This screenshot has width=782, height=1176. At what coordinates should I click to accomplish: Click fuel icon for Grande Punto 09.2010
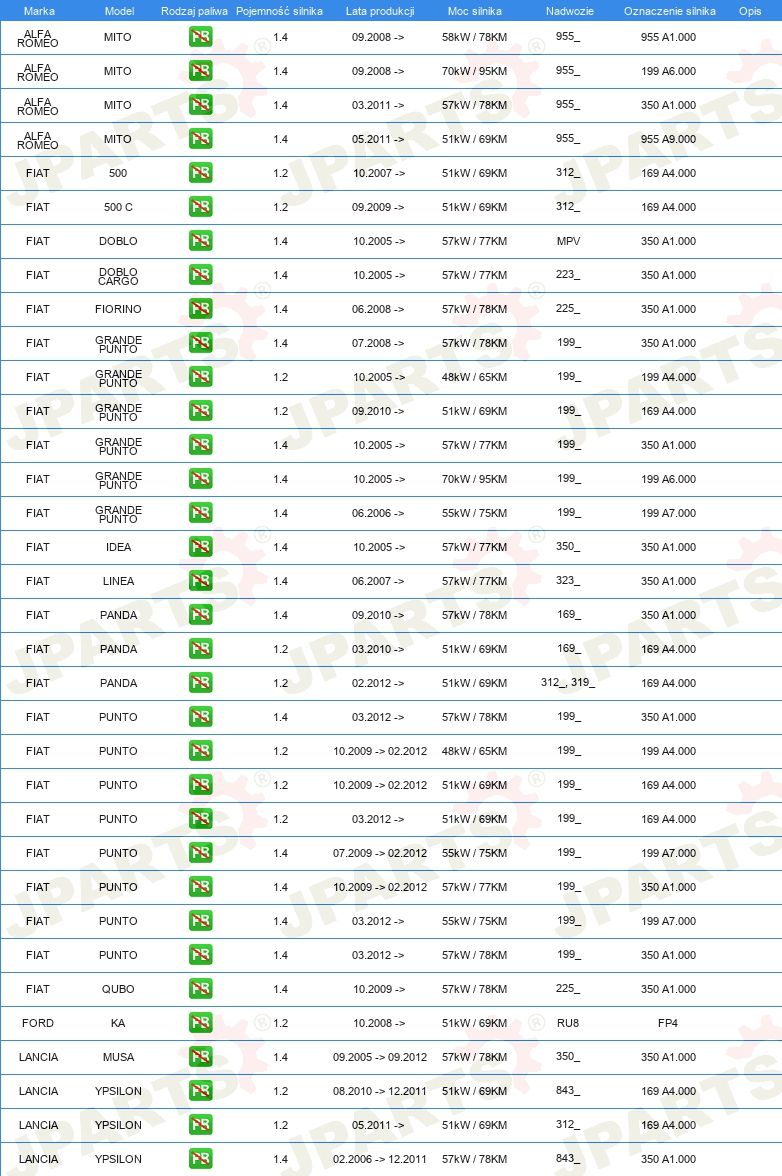click(200, 411)
